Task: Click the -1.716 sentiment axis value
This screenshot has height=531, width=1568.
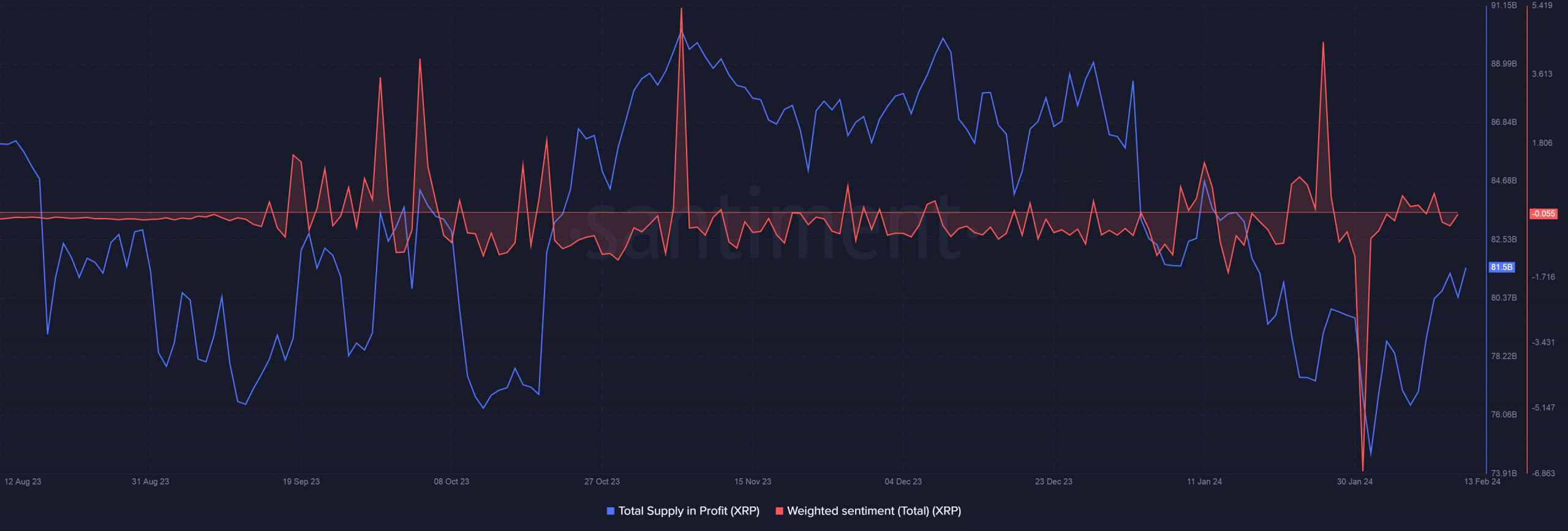Action: coord(1543,277)
